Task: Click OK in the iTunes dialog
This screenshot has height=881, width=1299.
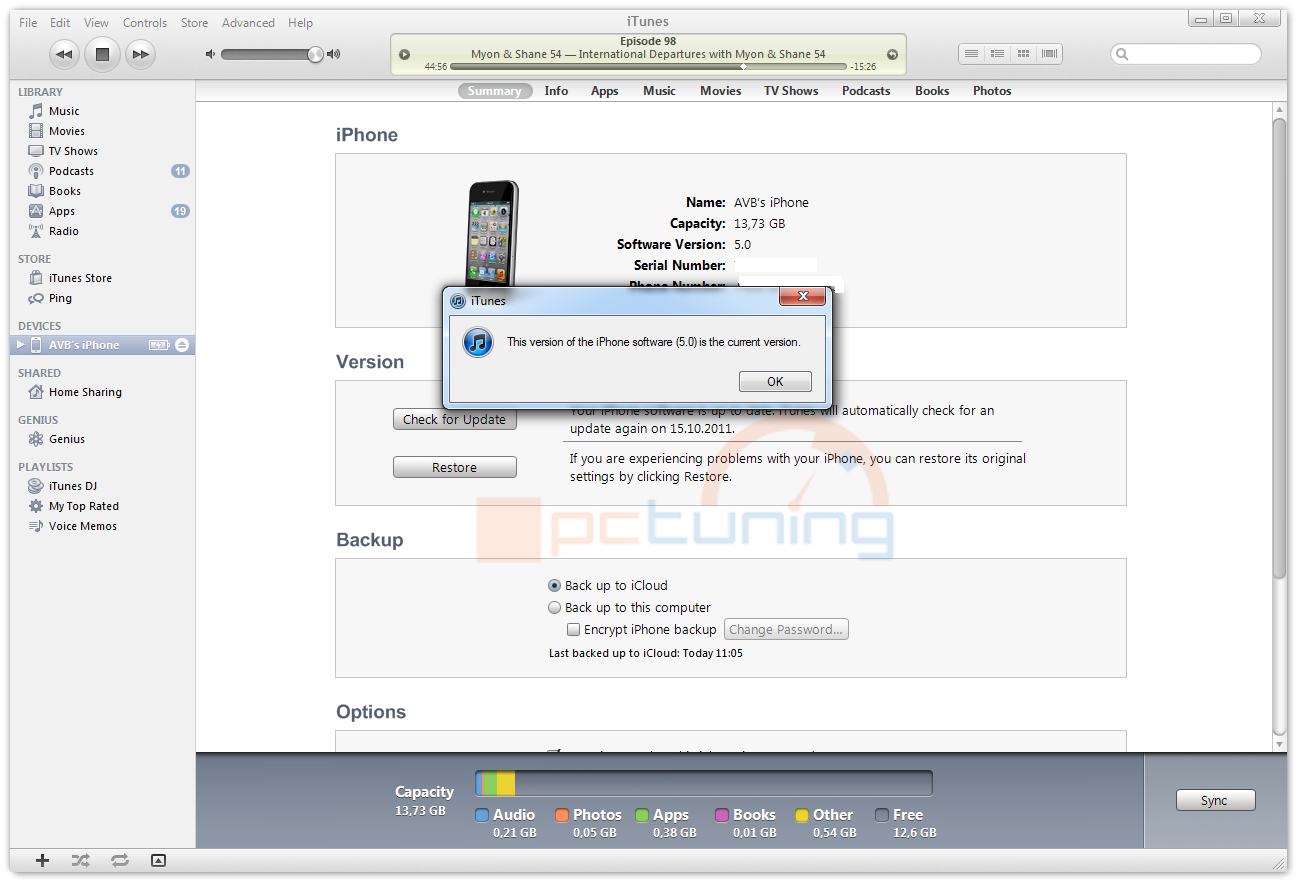Action: 775,381
